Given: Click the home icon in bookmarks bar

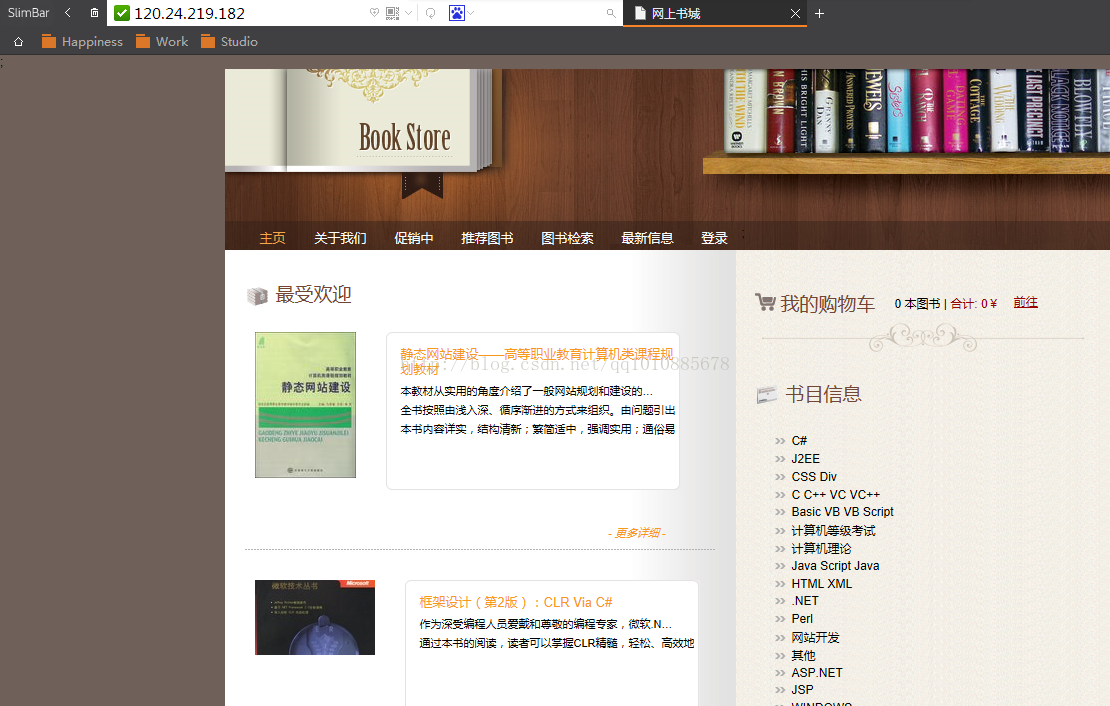Looking at the screenshot, I should (x=18, y=42).
